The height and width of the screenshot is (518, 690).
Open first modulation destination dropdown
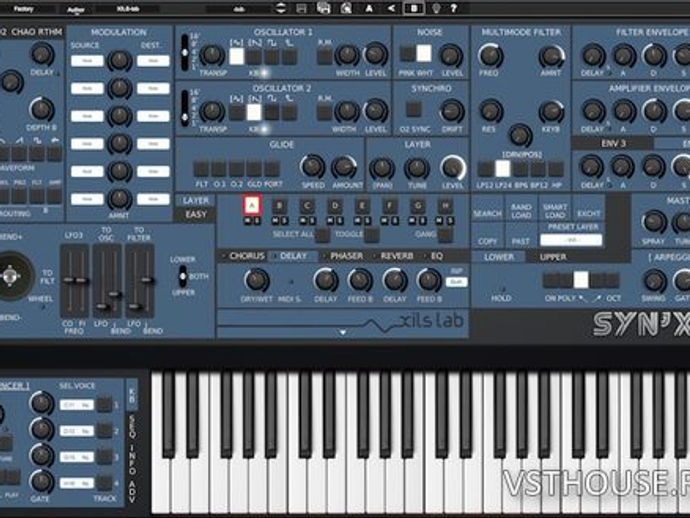153,61
